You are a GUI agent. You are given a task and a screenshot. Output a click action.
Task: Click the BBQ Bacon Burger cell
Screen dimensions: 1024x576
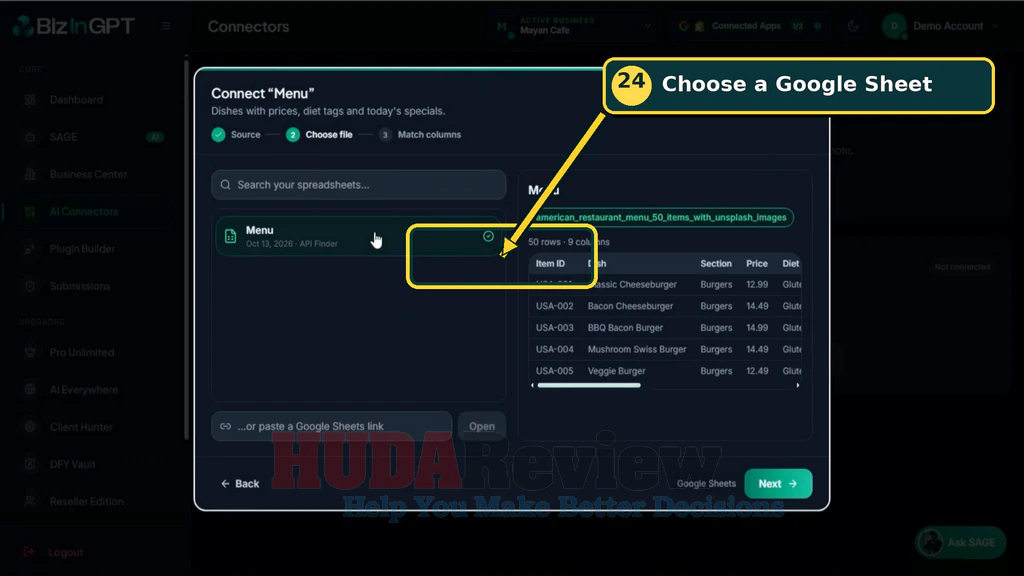[625, 328]
